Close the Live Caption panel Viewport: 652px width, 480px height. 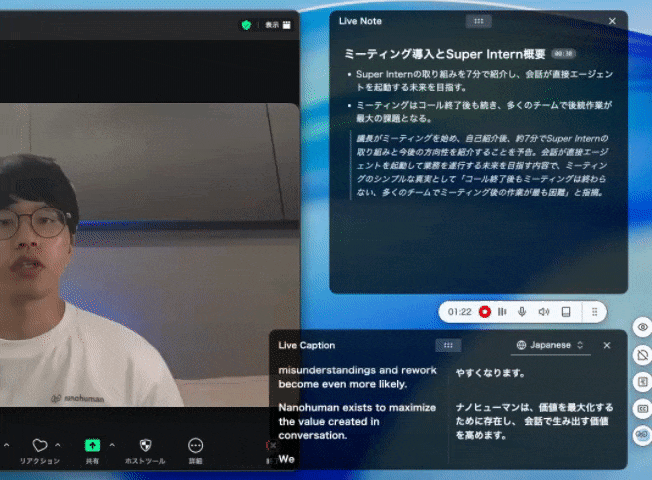click(x=607, y=345)
